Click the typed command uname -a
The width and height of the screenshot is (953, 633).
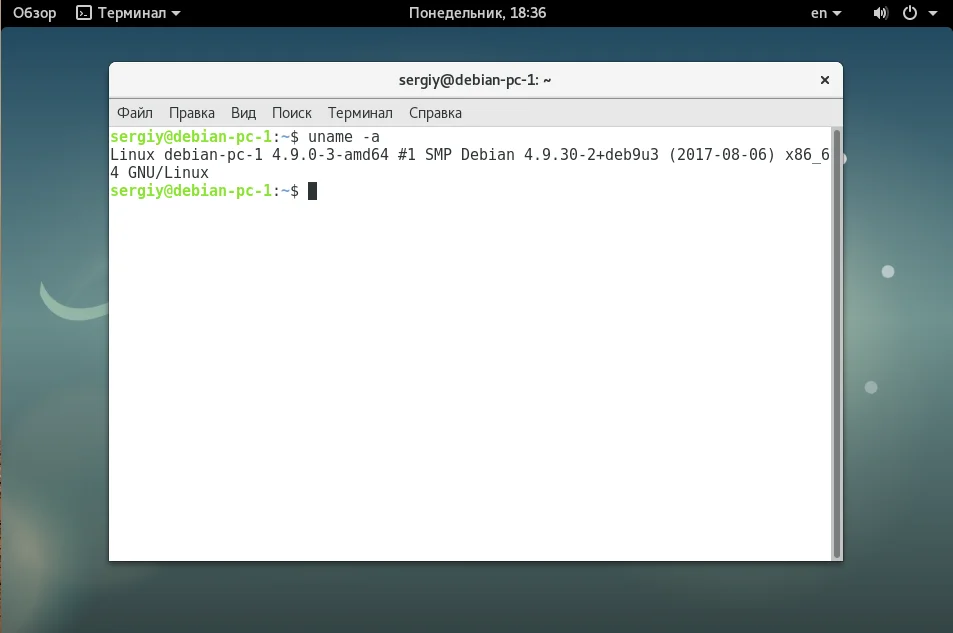(343, 137)
